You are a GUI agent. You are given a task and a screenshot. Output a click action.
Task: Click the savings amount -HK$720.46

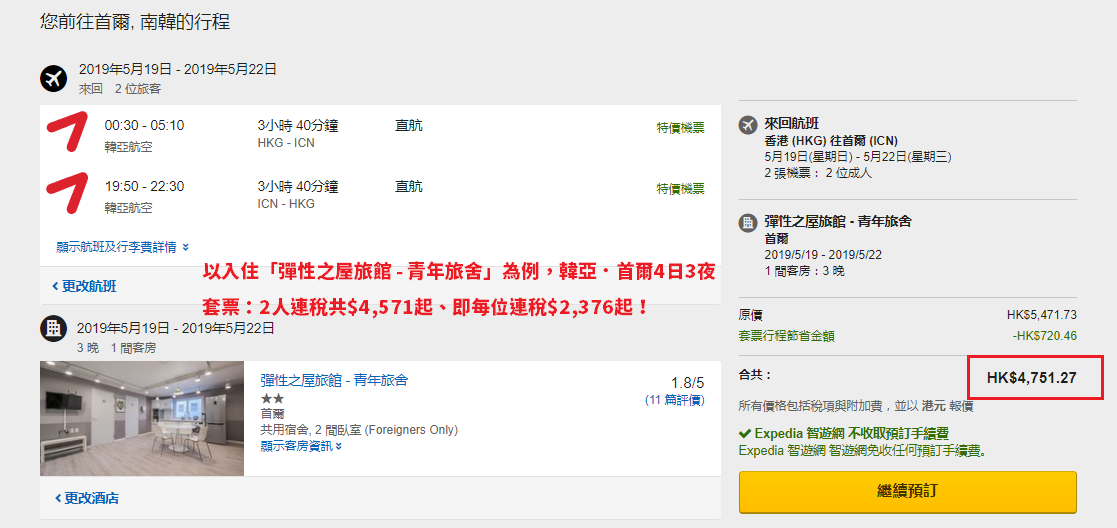click(1044, 336)
